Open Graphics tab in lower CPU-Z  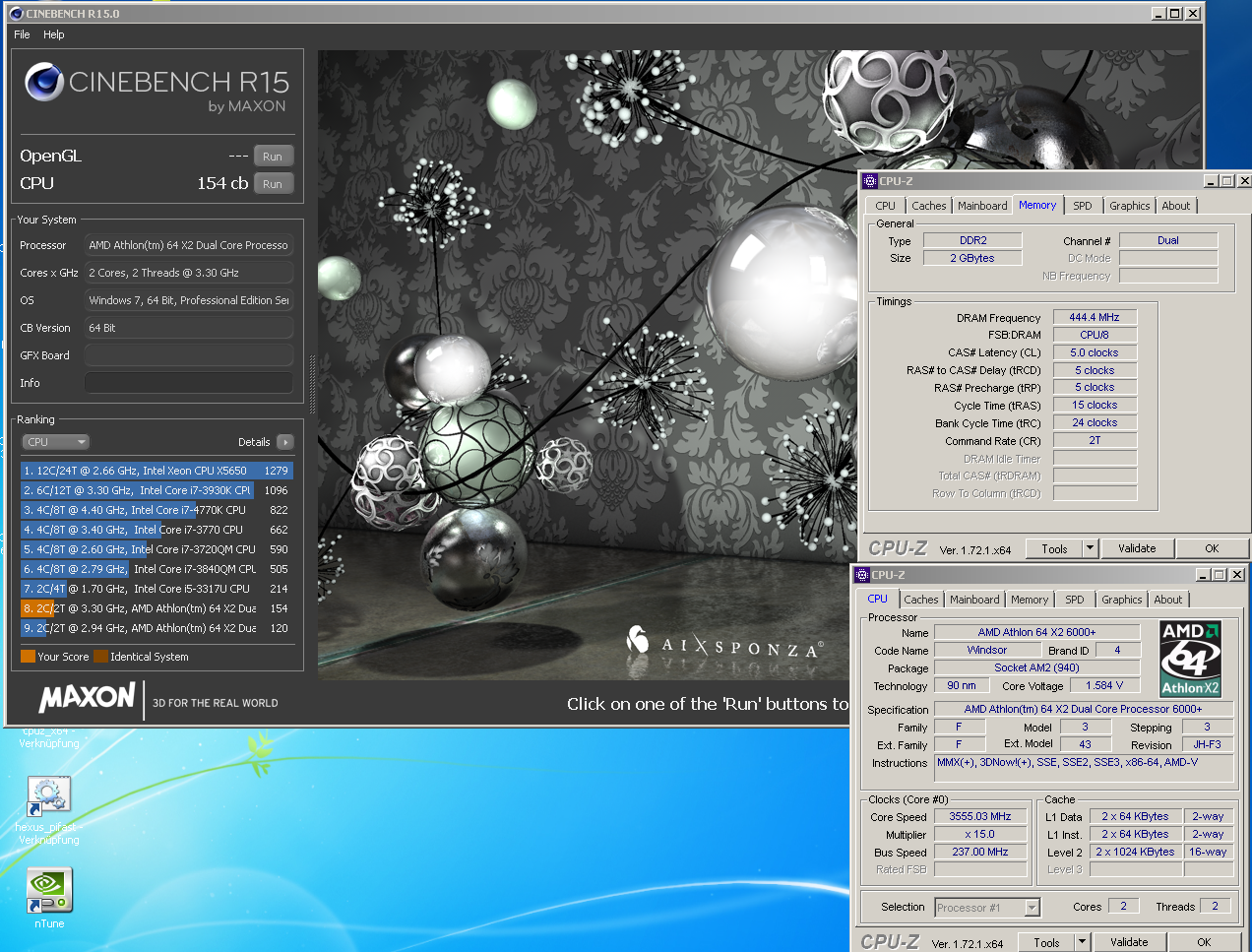click(1121, 600)
